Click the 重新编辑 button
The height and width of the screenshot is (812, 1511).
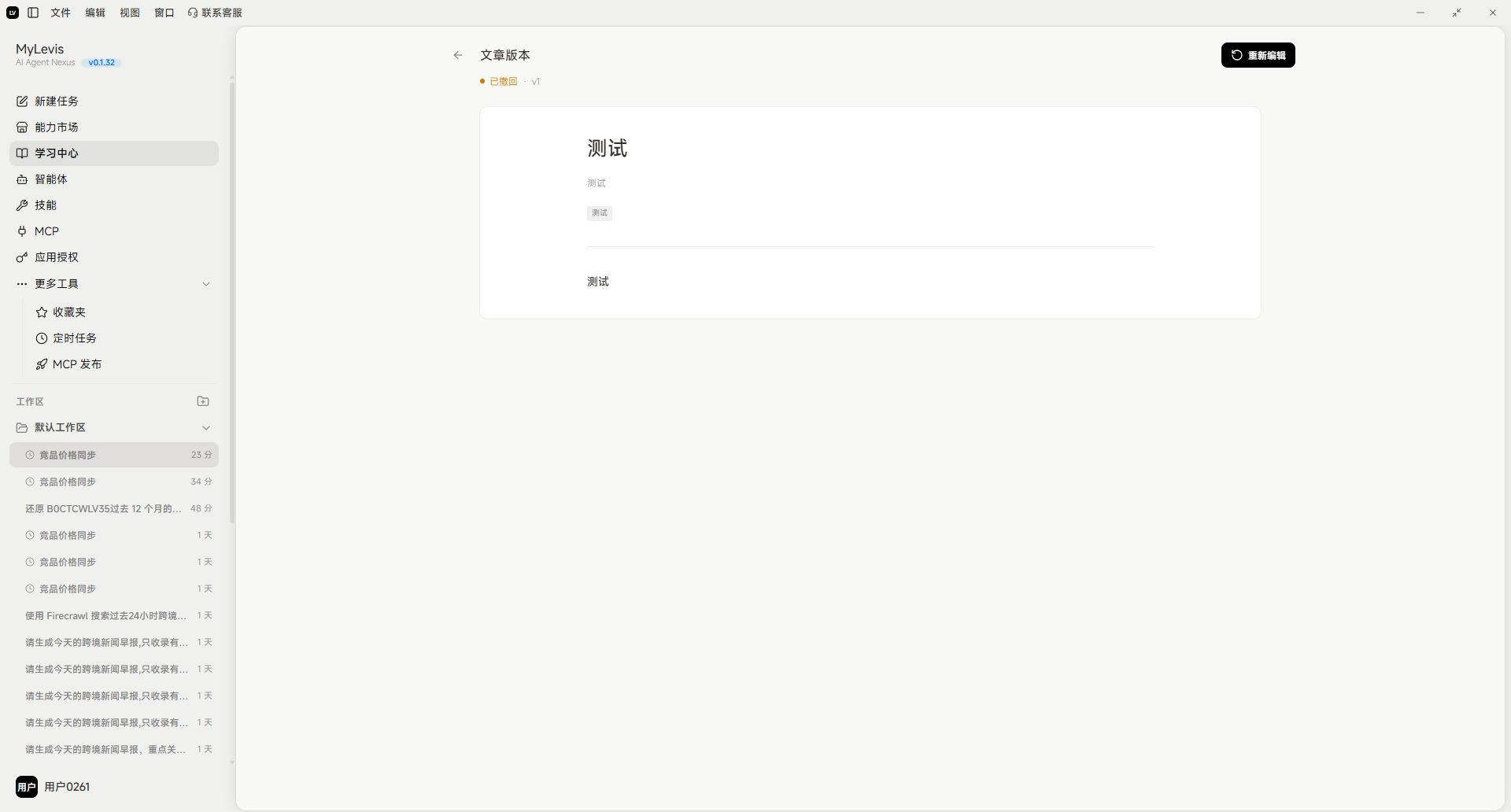tap(1258, 55)
